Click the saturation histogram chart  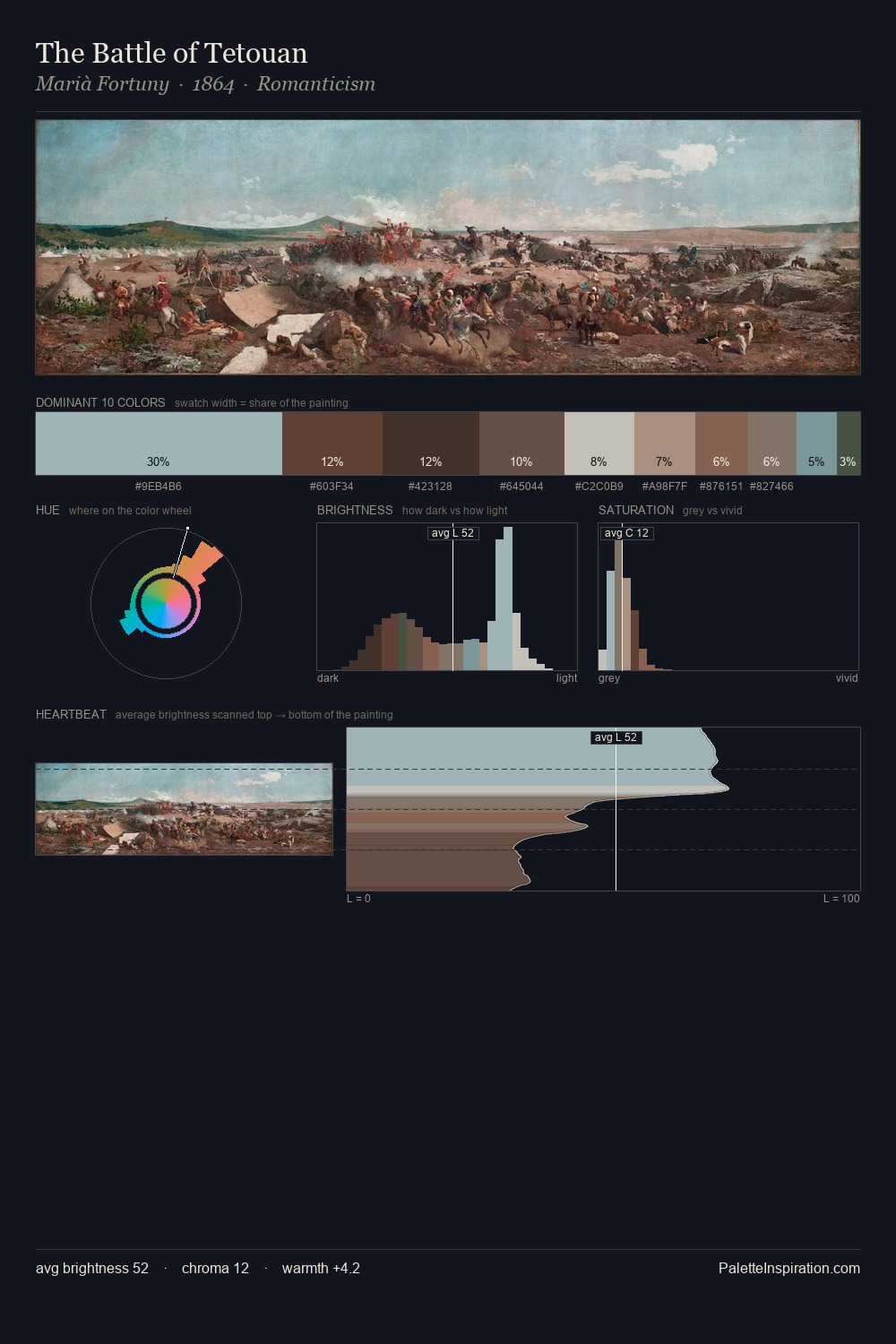pyautogui.click(x=728, y=597)
